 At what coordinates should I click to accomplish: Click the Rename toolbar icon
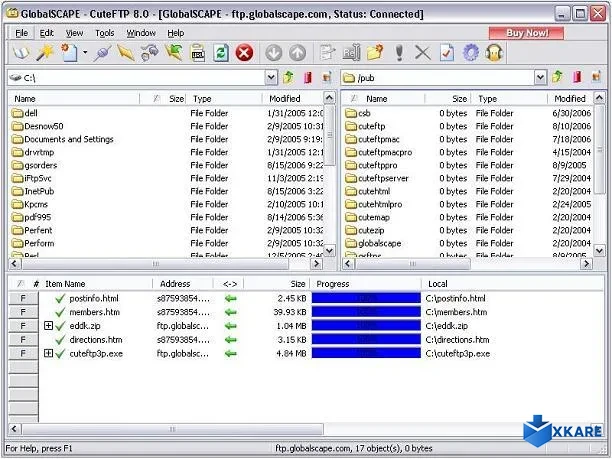click(351, 53)
